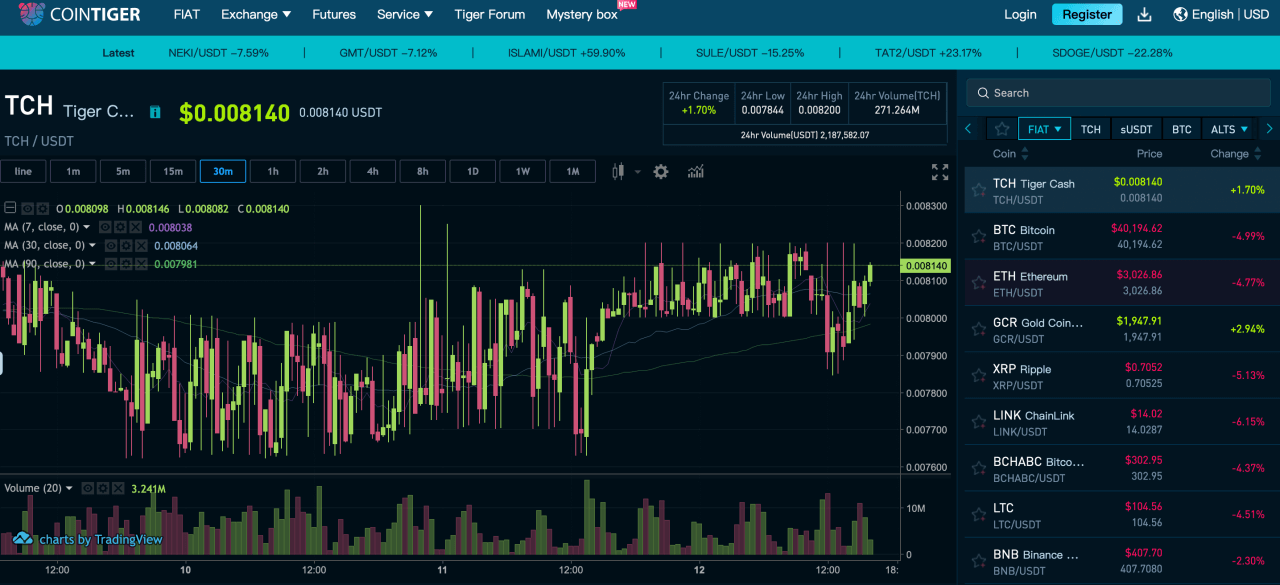Open settings gear for MA (90, close, 0)

coord(126,264)
